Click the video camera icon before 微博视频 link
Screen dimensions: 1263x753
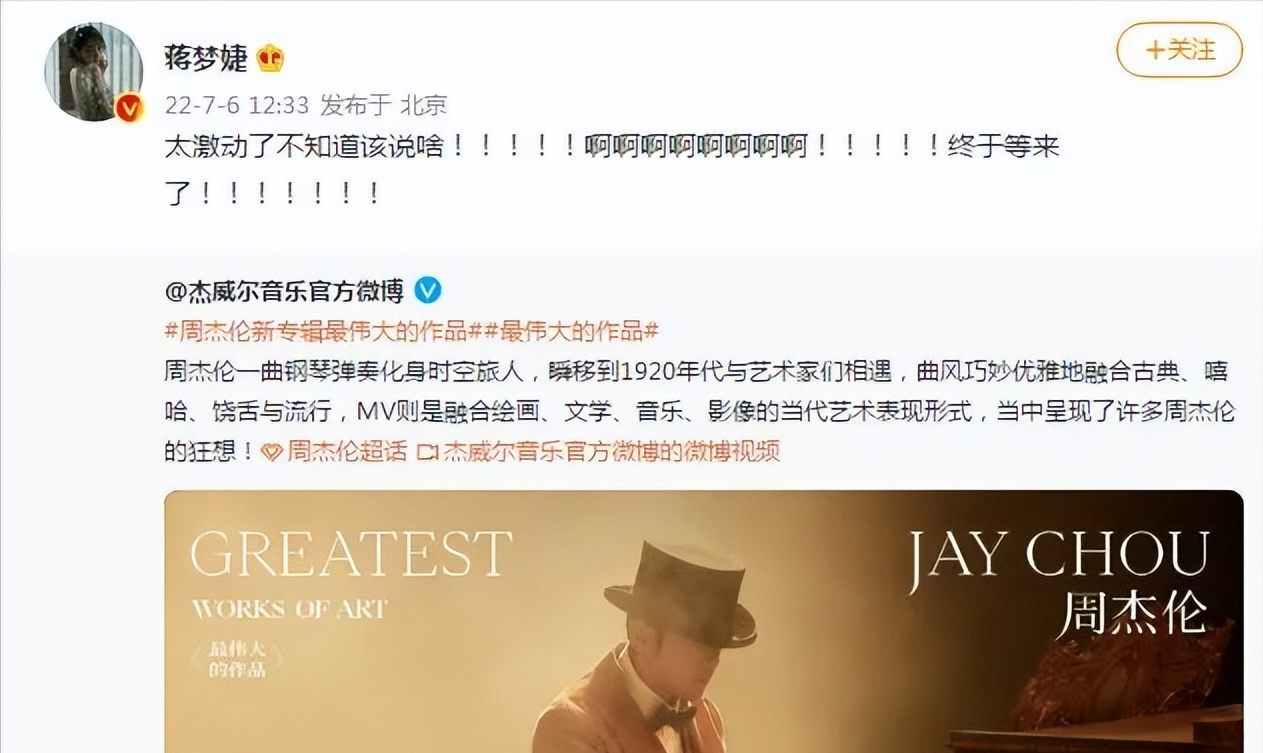pyautogui.click(x=428, y=452)
